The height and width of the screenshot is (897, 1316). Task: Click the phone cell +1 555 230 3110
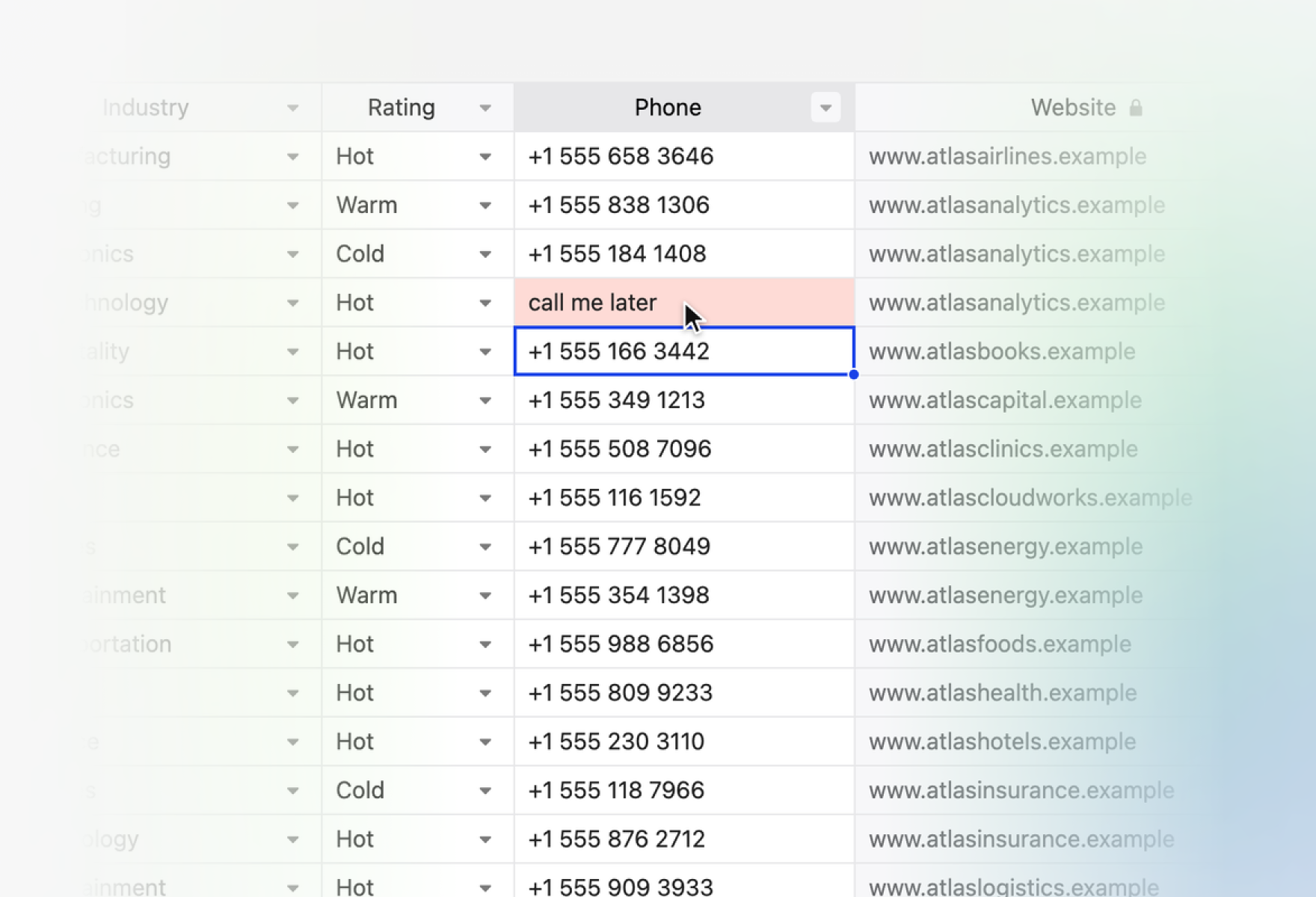(684, 742)
